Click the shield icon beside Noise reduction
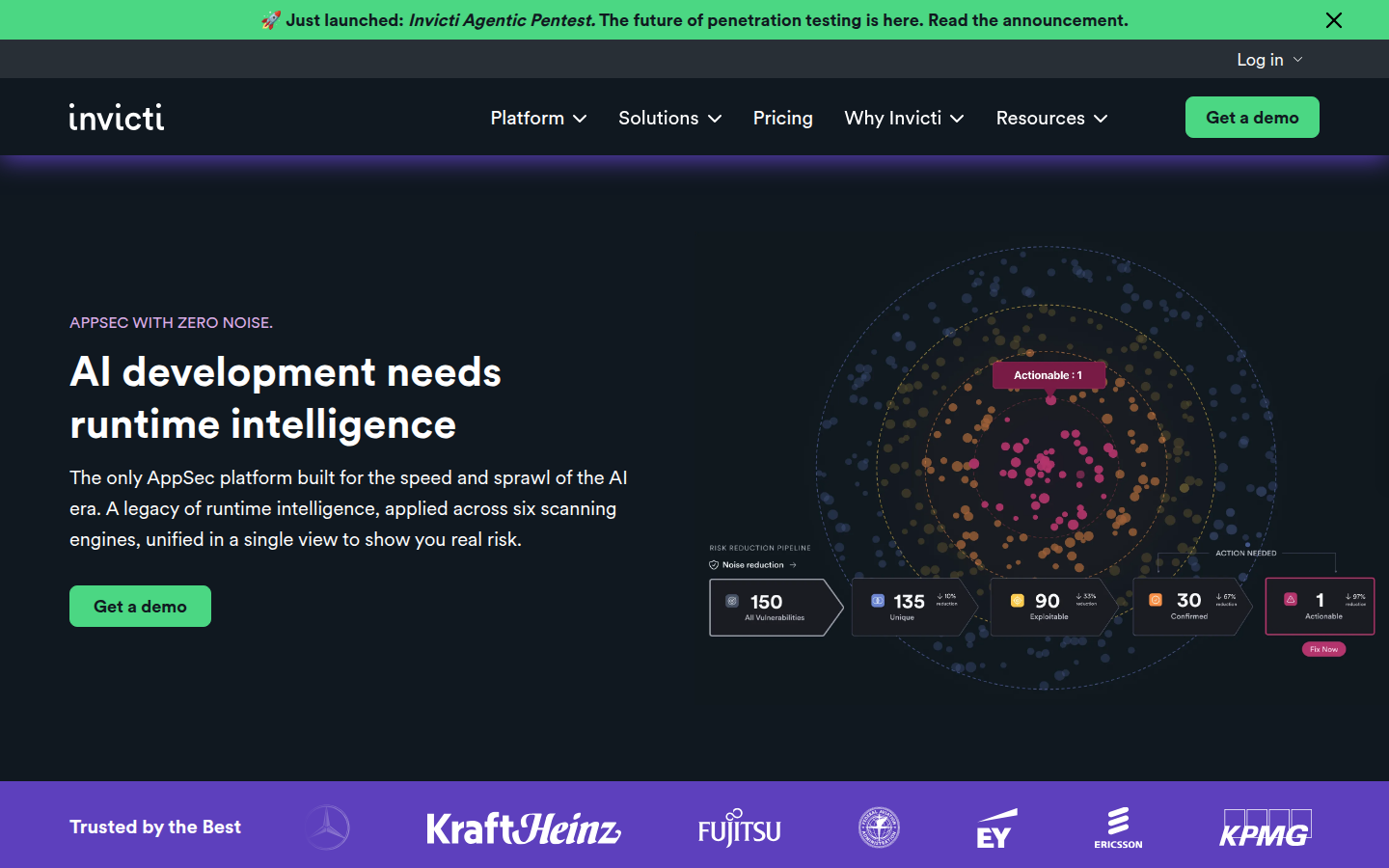1389x868 pixels. click(x=714, y=565)
